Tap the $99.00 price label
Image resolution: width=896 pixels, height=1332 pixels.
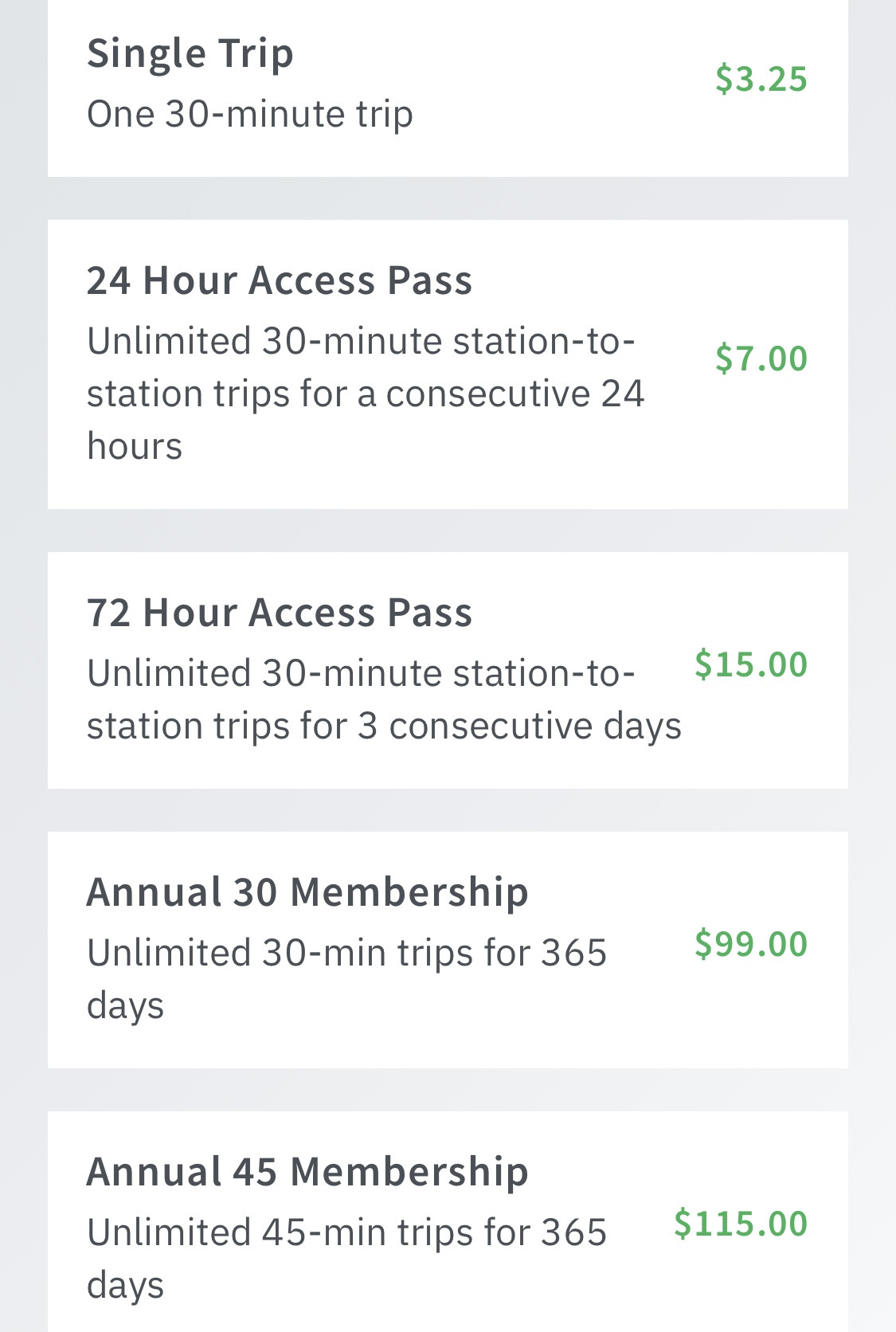(x=750, y=944)
